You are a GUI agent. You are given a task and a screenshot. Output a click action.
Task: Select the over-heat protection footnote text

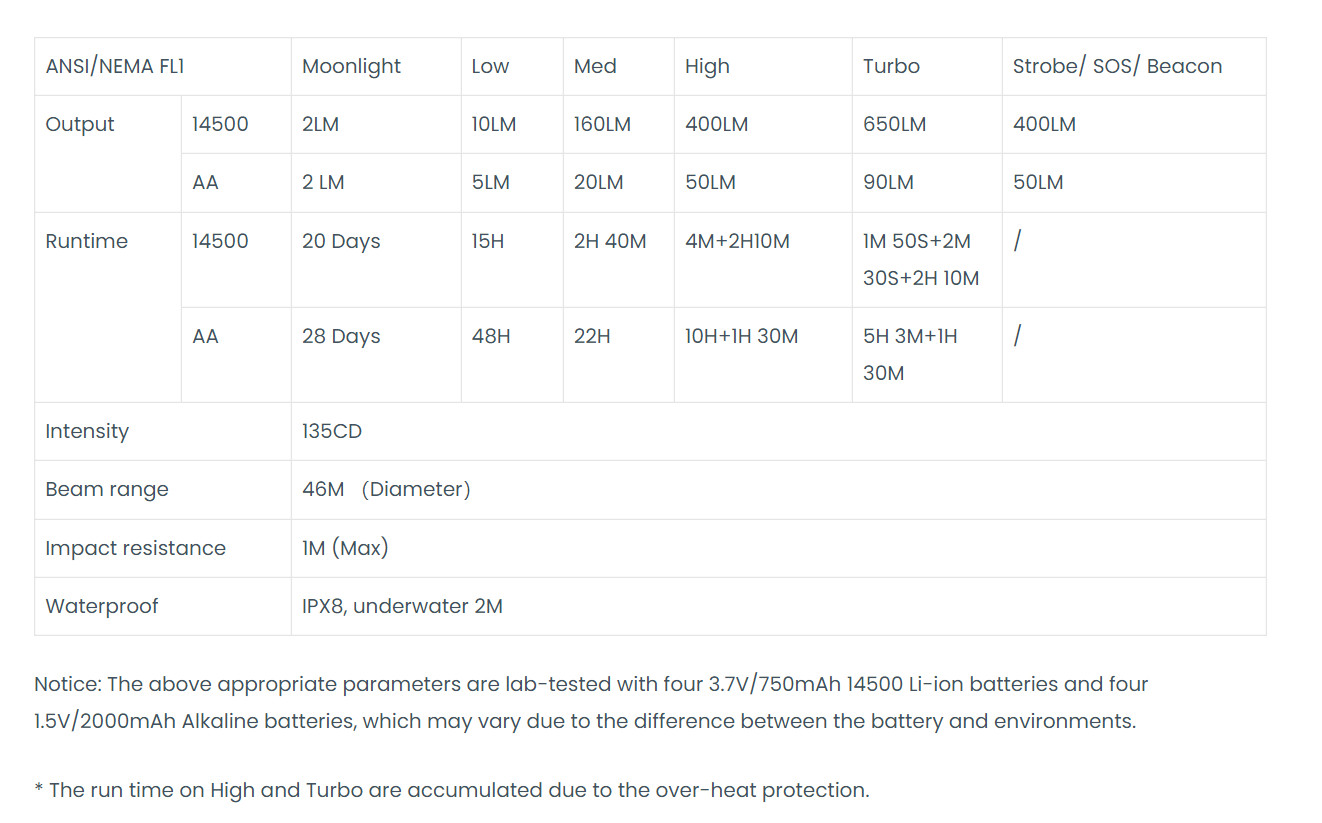(451, 790)
